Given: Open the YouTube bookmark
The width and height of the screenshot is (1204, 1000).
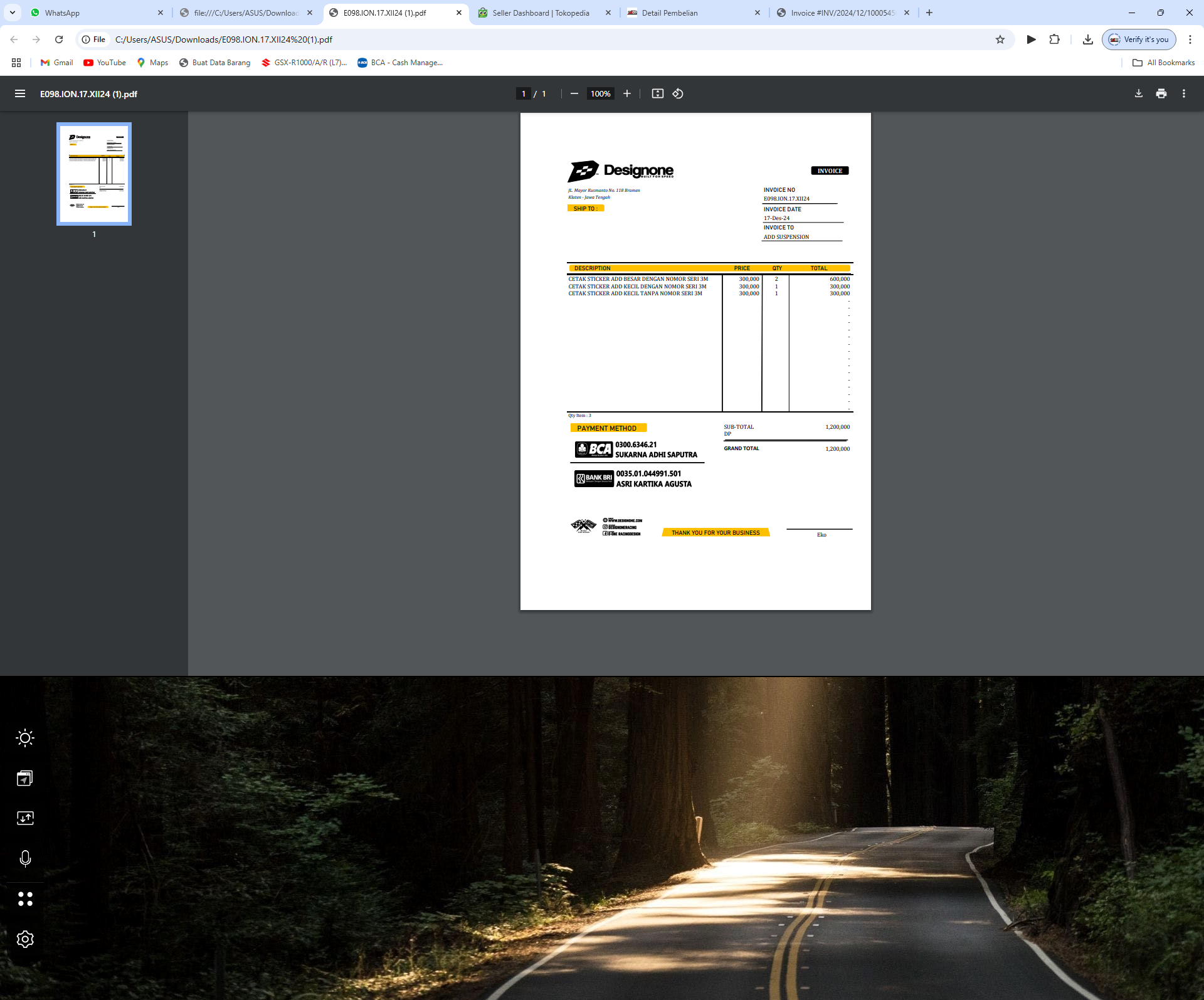Looking at the screenshot, I should coord(105,63).
